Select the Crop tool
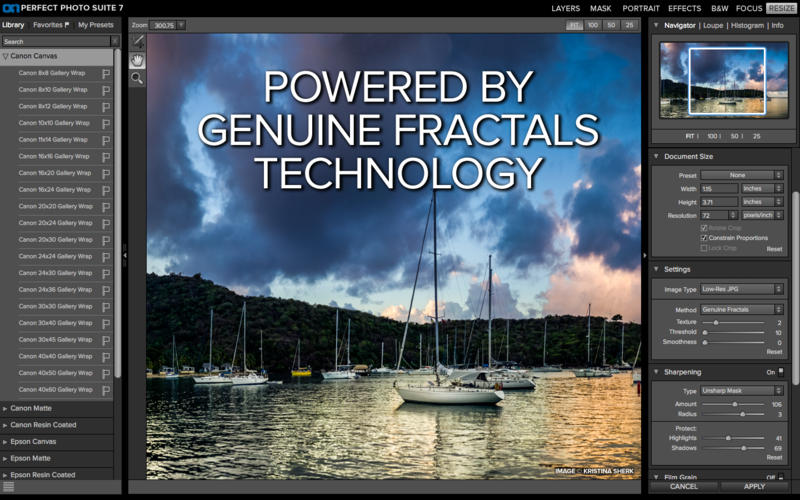 (x=137, y=42)
